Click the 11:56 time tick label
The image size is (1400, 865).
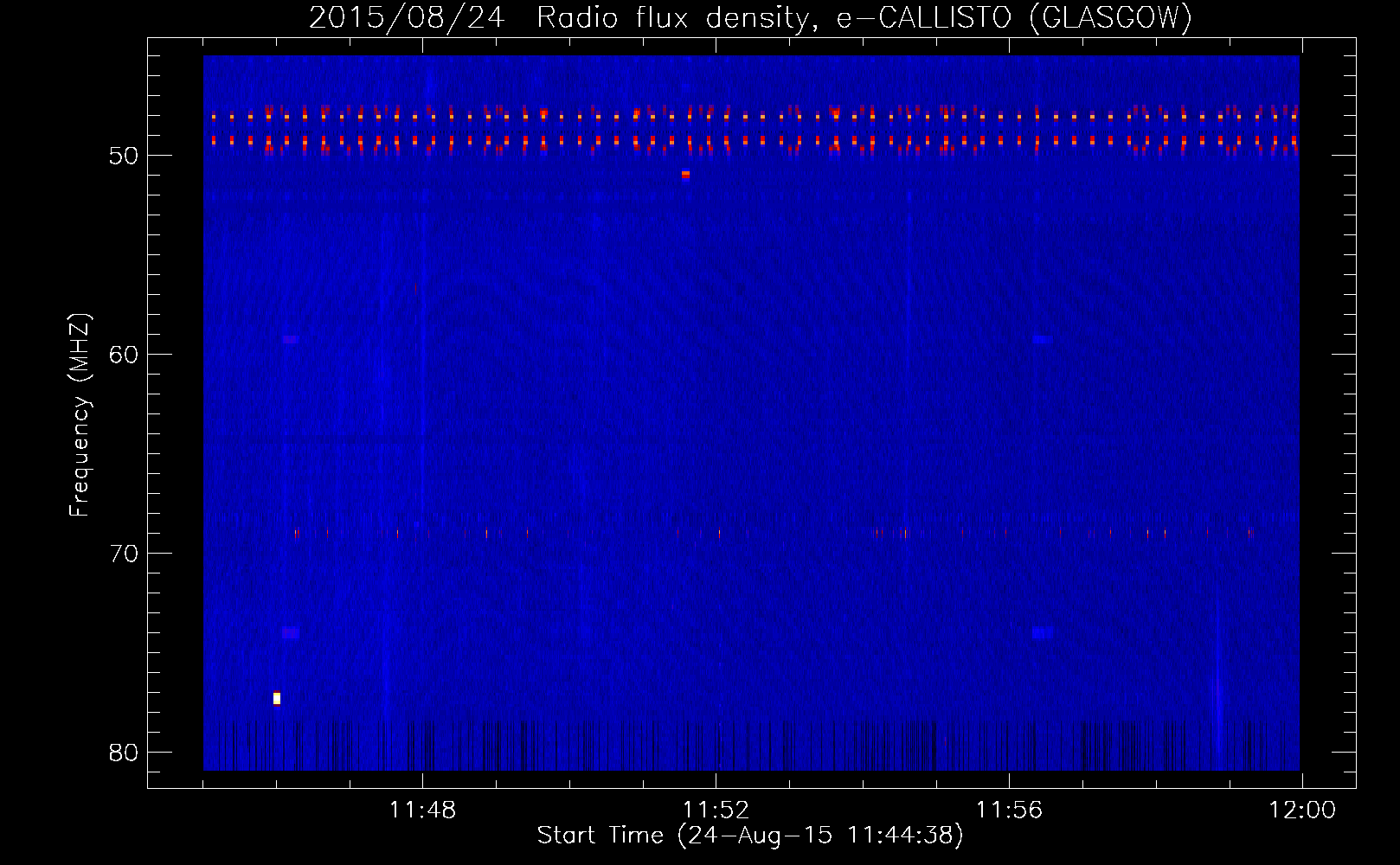(x=1009, y=811)
